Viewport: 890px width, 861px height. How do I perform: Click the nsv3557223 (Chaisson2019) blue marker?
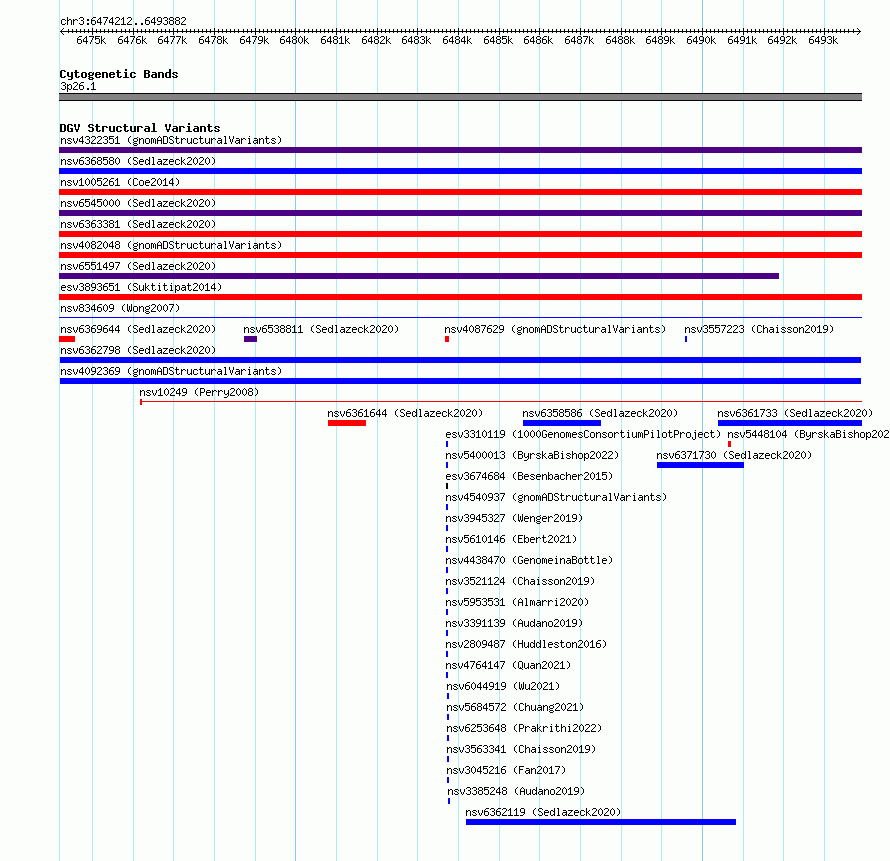686,339
